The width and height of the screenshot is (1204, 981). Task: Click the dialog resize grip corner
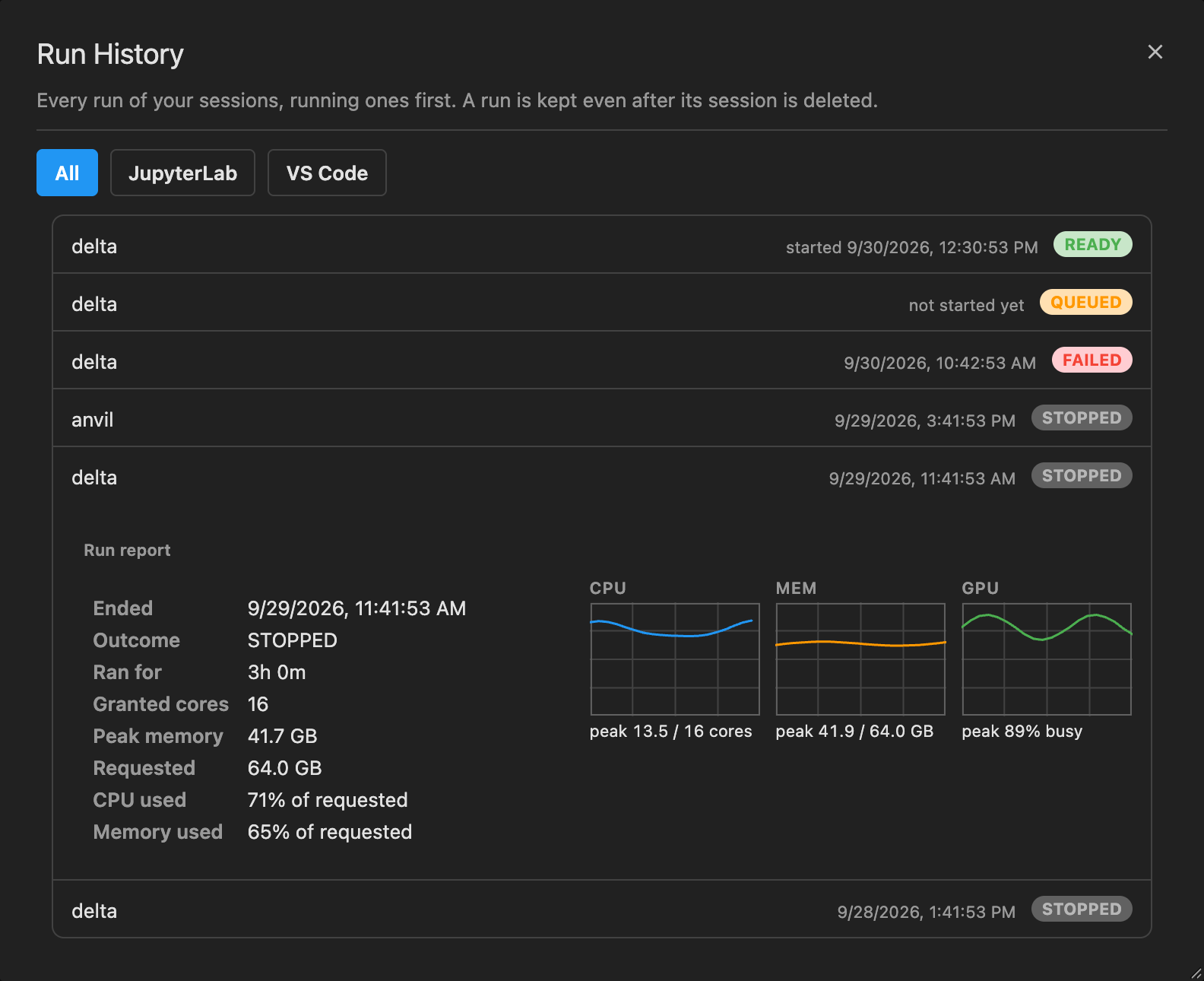[x=1196, y=973]
